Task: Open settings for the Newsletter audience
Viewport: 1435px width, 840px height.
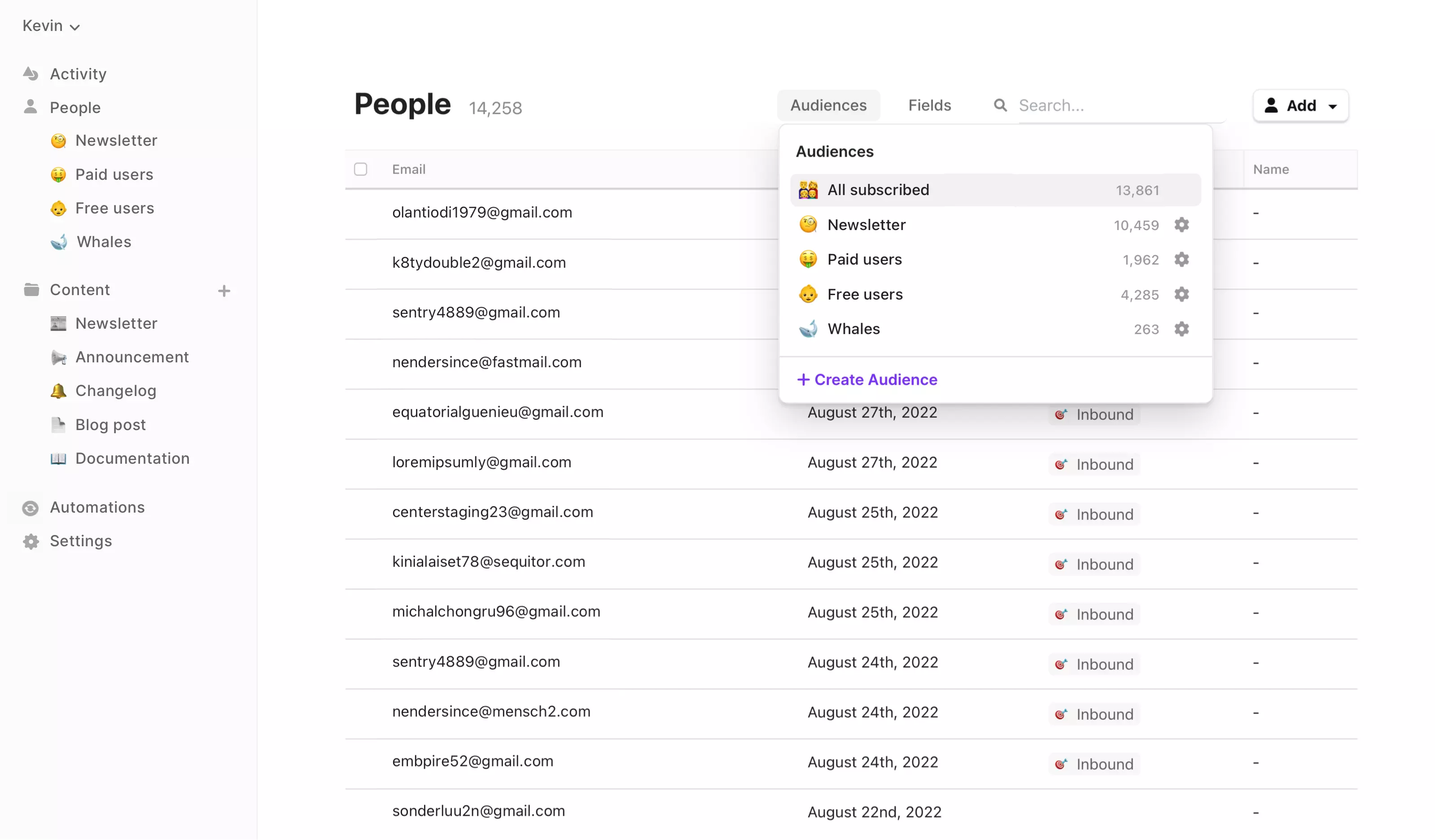Action: (x=1181, y=225)
